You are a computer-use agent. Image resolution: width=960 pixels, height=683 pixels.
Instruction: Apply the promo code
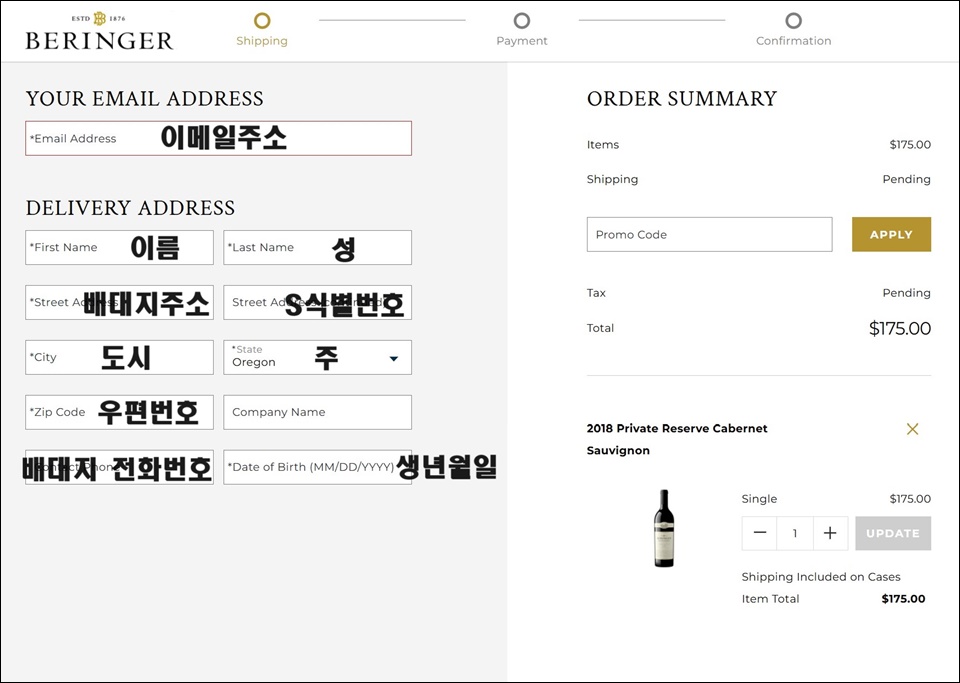point(891,234)
